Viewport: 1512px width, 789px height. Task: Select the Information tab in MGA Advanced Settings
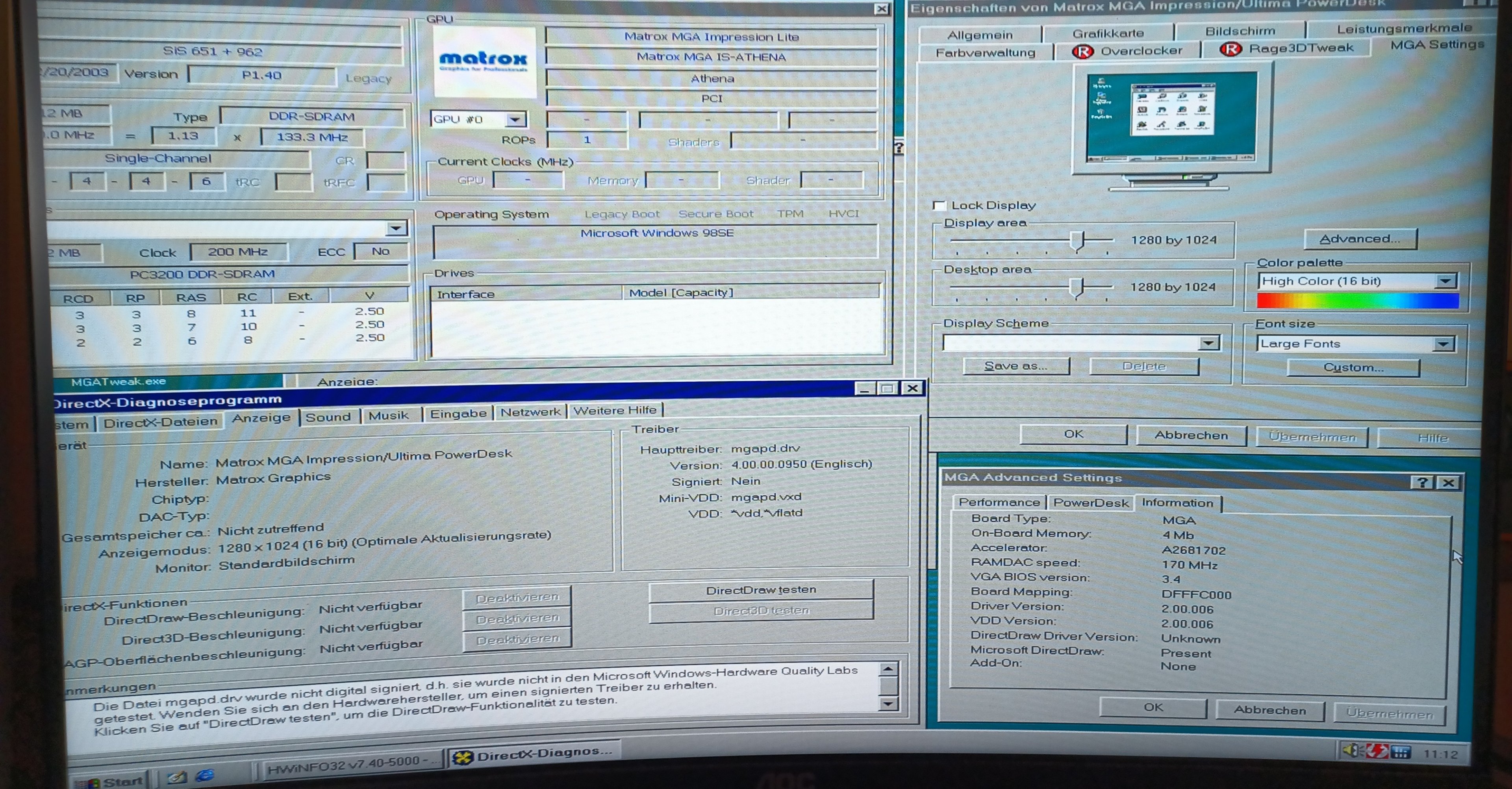(1177, 502)
